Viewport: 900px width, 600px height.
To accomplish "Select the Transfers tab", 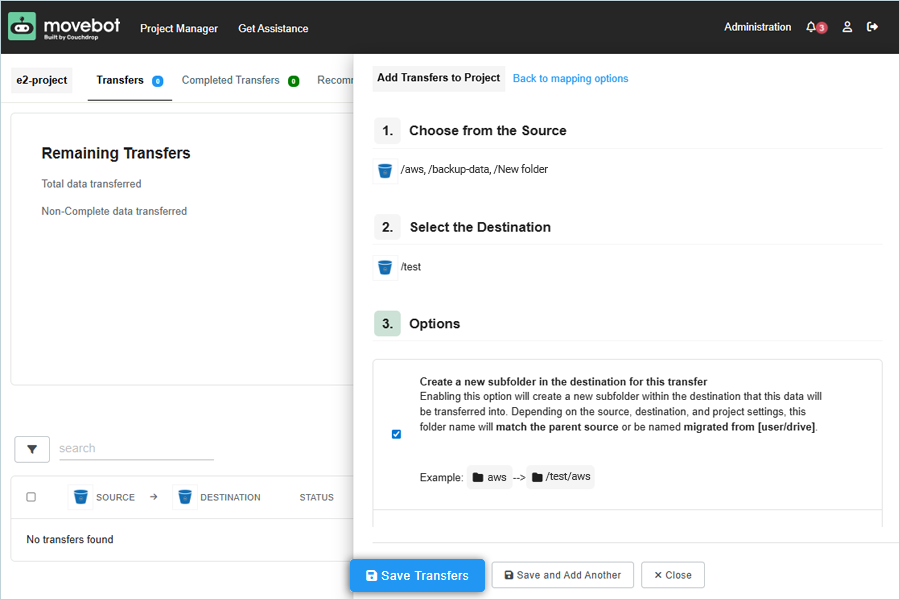I will point(120,80).
